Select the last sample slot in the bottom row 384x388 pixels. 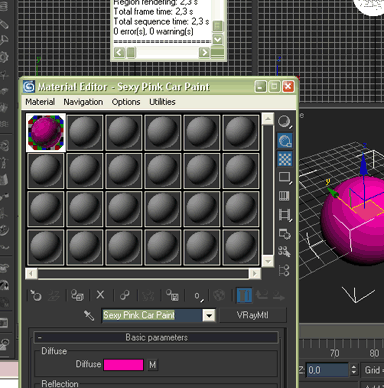(241, 247)
